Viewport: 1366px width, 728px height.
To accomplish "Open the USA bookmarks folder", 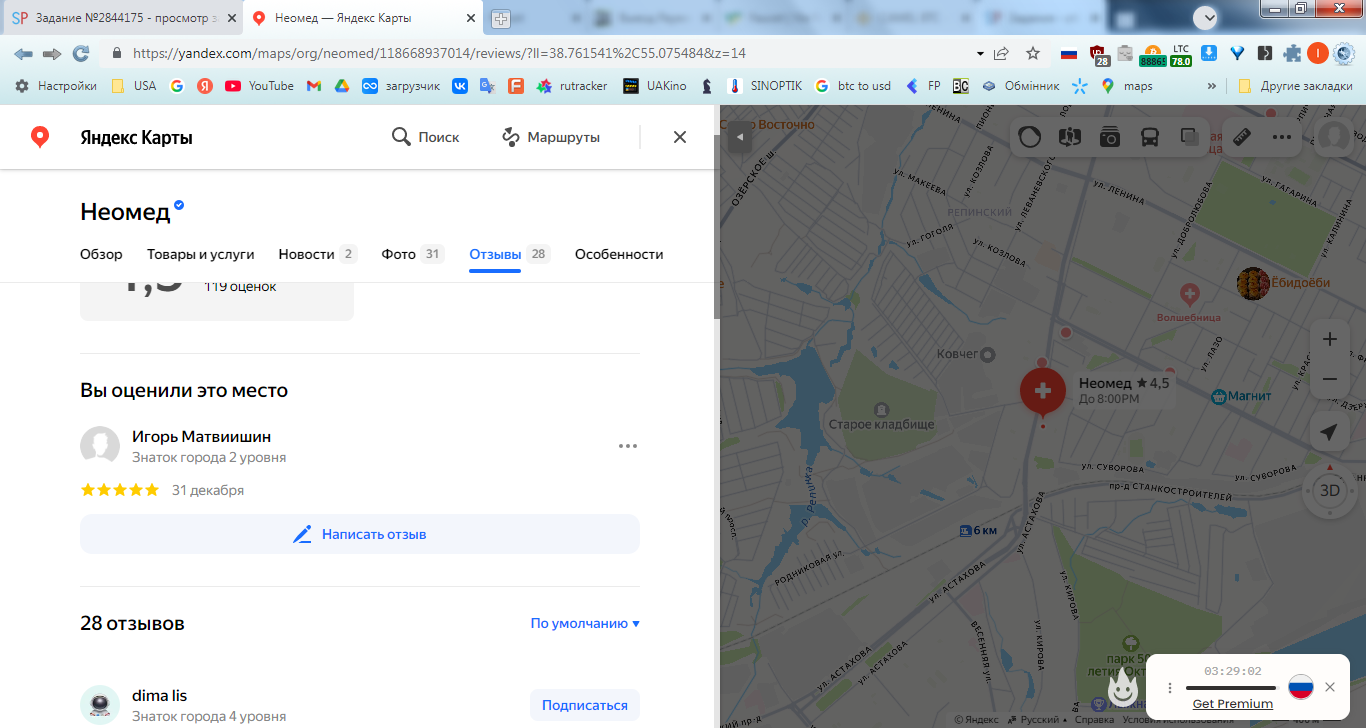I will click(134, 86).
